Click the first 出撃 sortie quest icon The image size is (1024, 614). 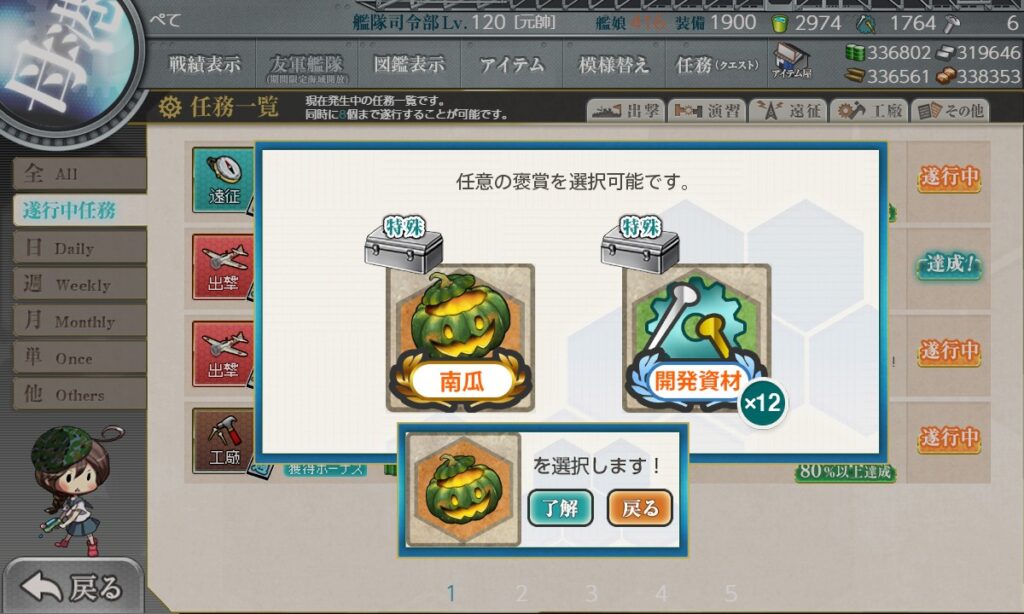(x=223, y=267)
